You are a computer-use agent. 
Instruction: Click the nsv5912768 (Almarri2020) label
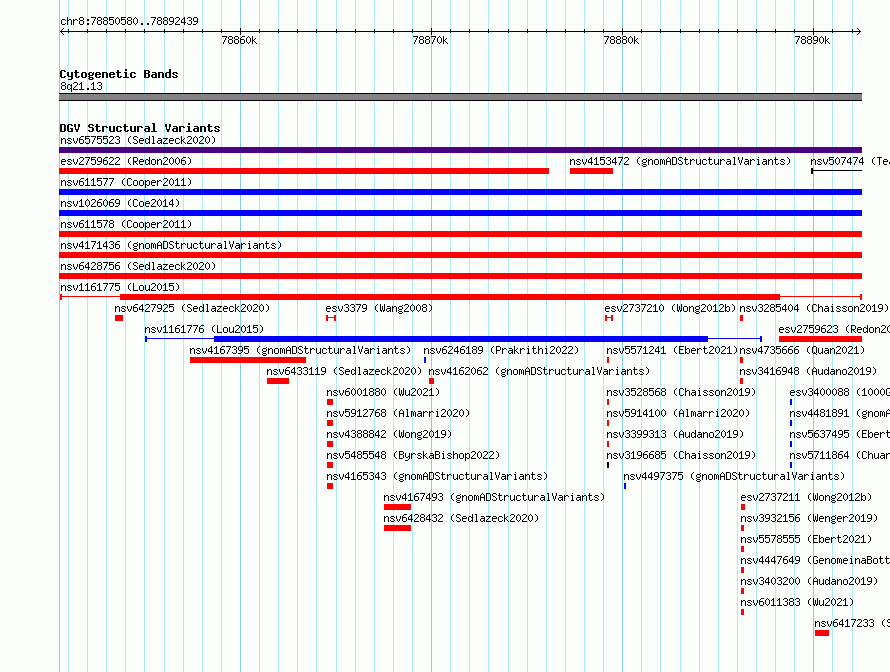[398, 413]
